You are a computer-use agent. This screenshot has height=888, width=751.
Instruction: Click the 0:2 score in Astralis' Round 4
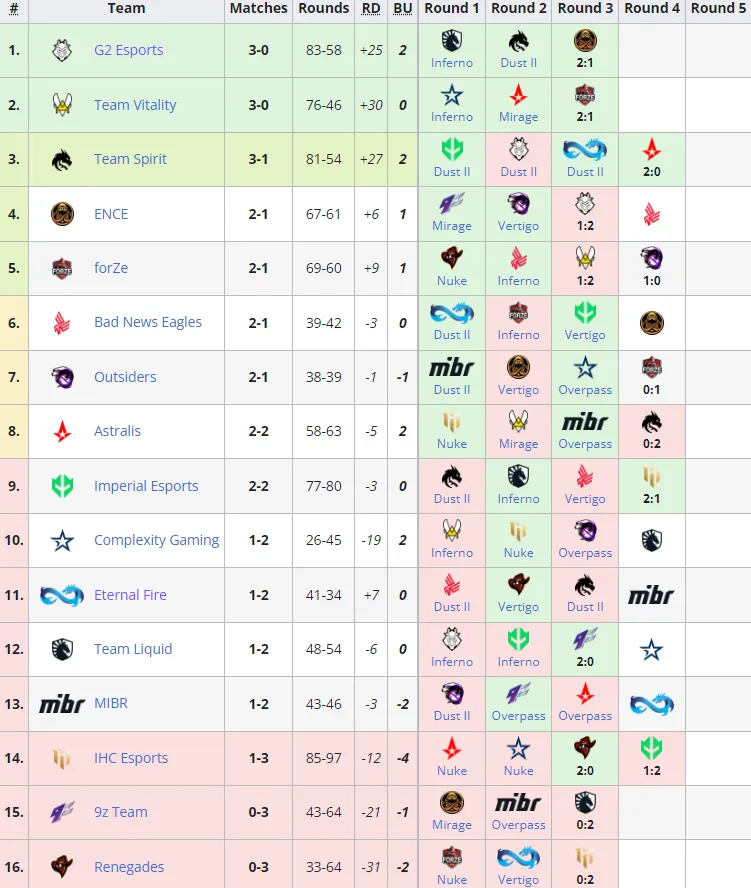pyautogui.click(x=652, y=444)
